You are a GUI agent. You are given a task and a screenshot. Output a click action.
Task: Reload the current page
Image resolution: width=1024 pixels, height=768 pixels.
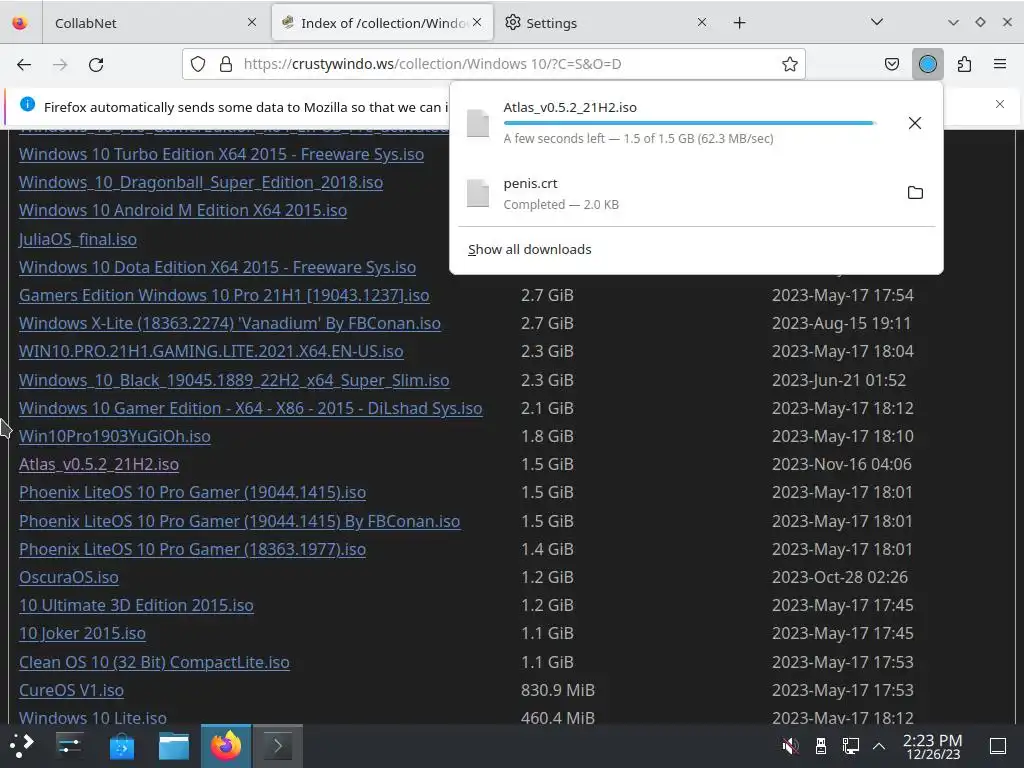(96, 64)
